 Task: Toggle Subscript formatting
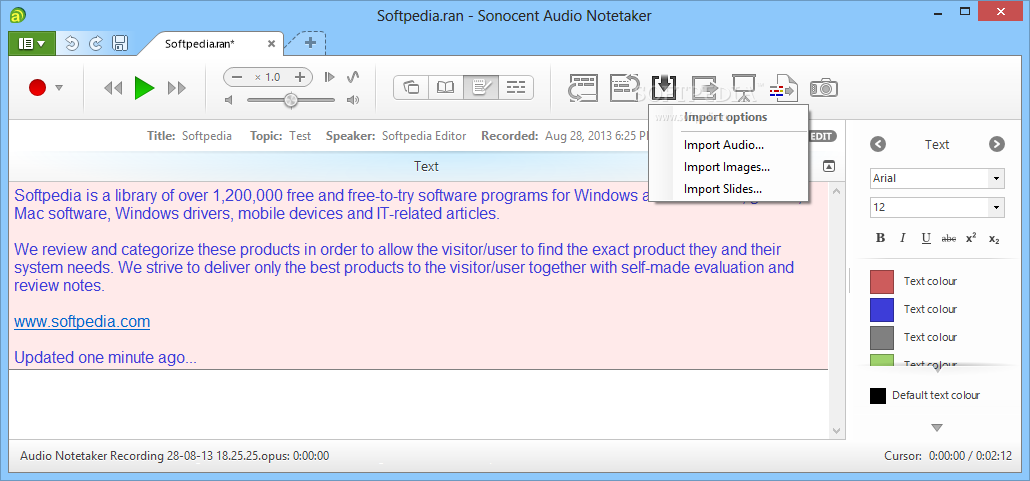point(994,239)
